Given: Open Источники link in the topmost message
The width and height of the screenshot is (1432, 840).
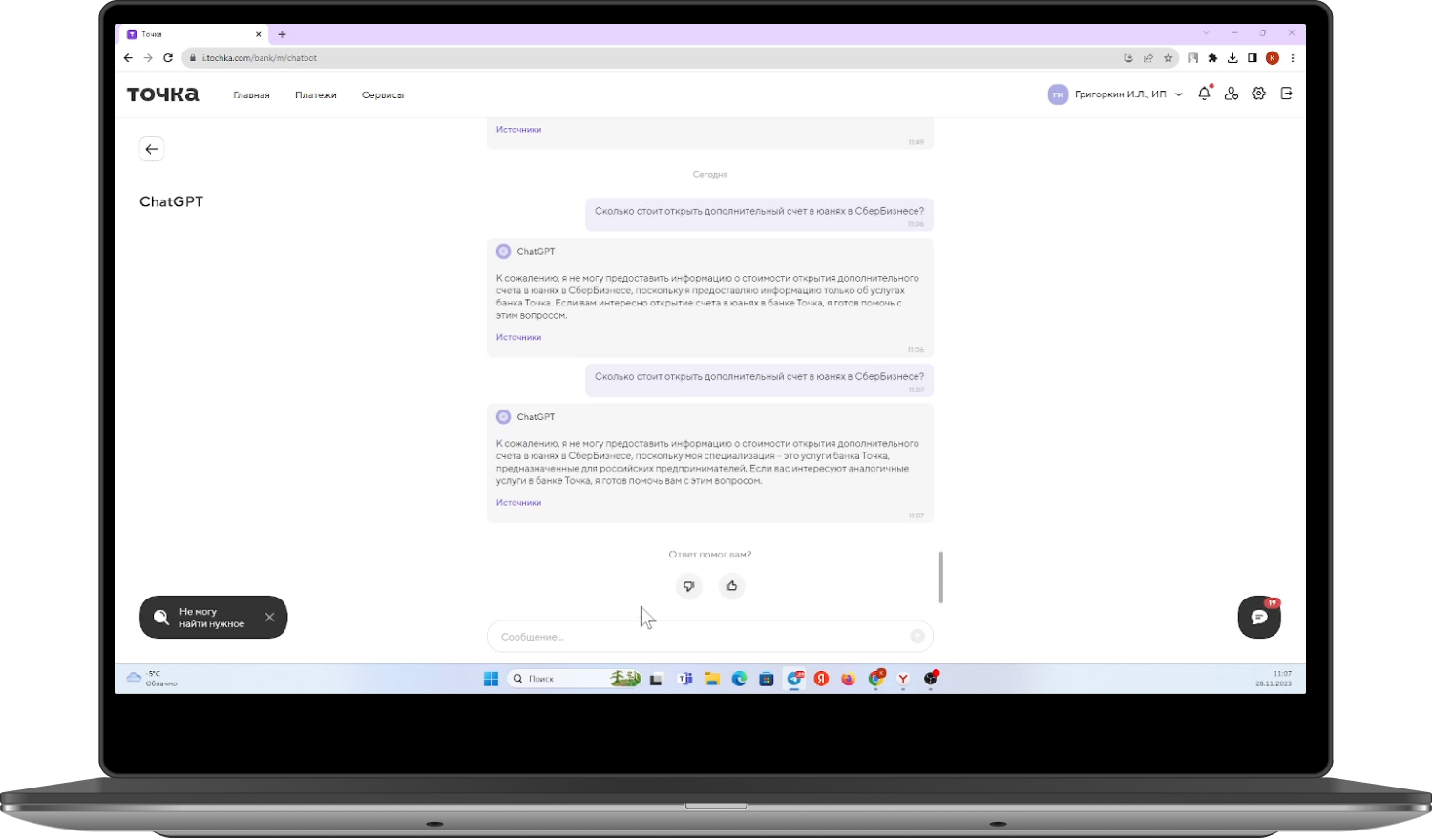Looking at the screenshot, I should click(518, 129).
